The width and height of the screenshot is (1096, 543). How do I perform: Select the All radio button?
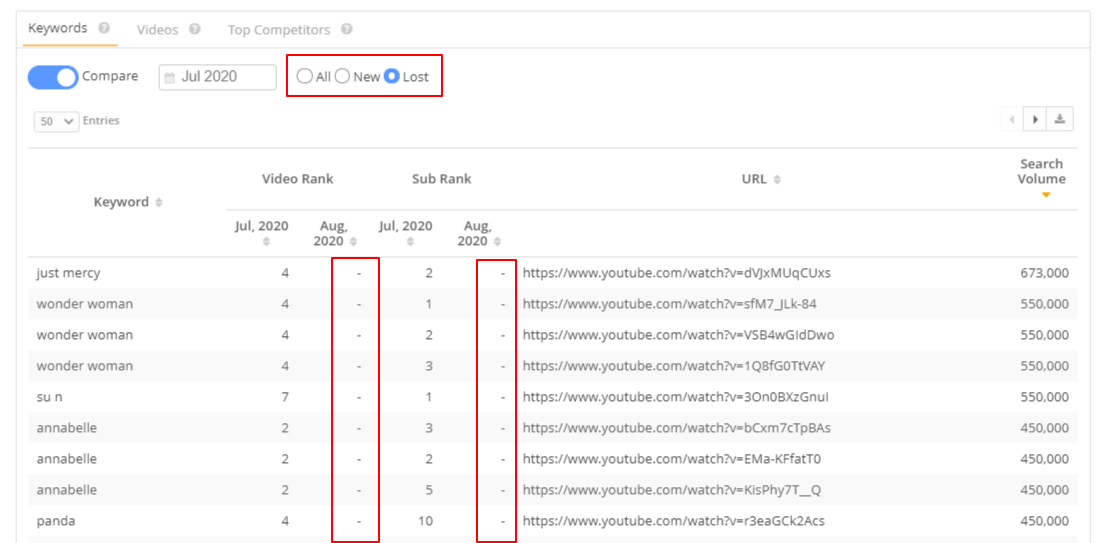pyautogui.click(x=304, y=76)
